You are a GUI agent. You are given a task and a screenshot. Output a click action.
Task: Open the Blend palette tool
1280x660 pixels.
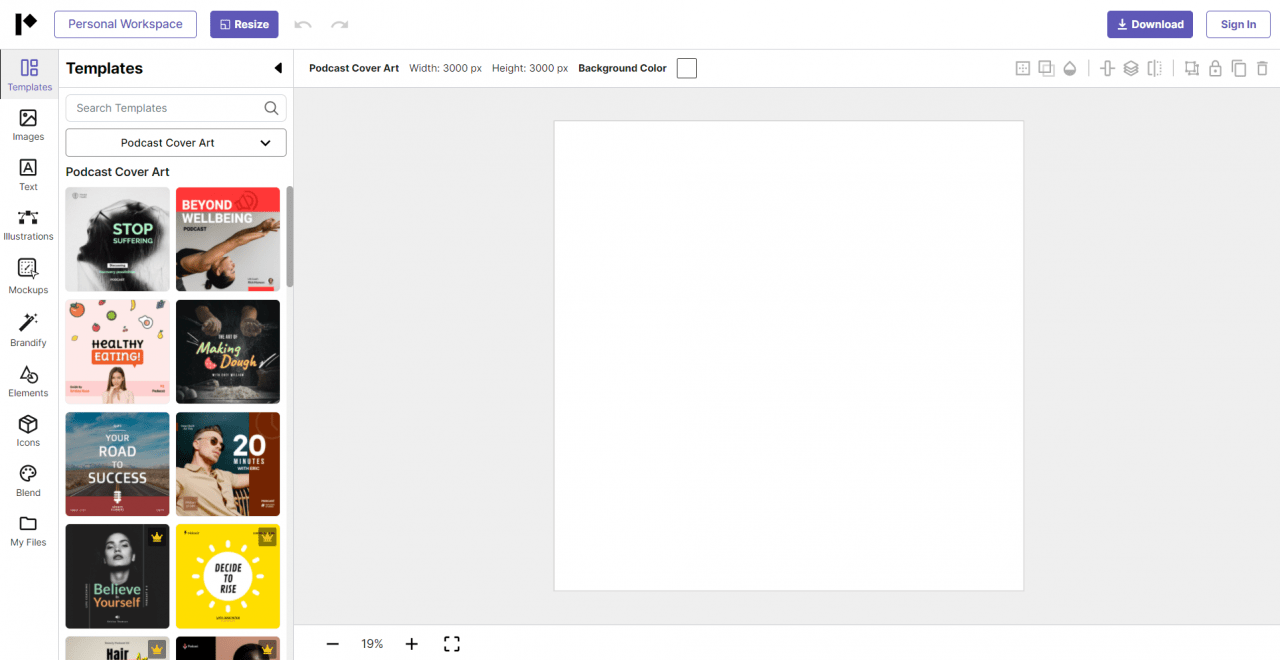click(28, 480)
